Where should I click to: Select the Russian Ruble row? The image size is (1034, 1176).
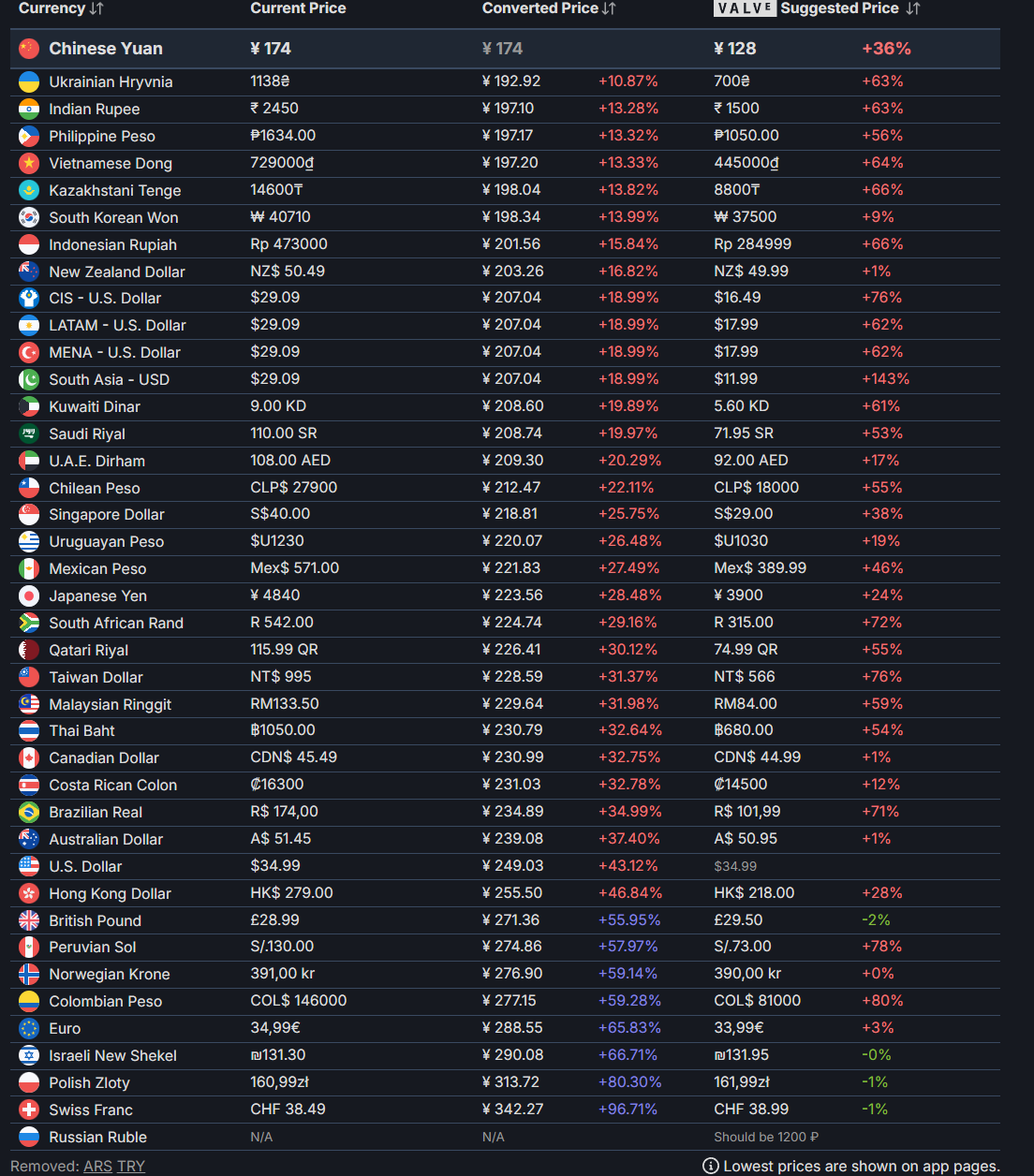coord(97,1137)
